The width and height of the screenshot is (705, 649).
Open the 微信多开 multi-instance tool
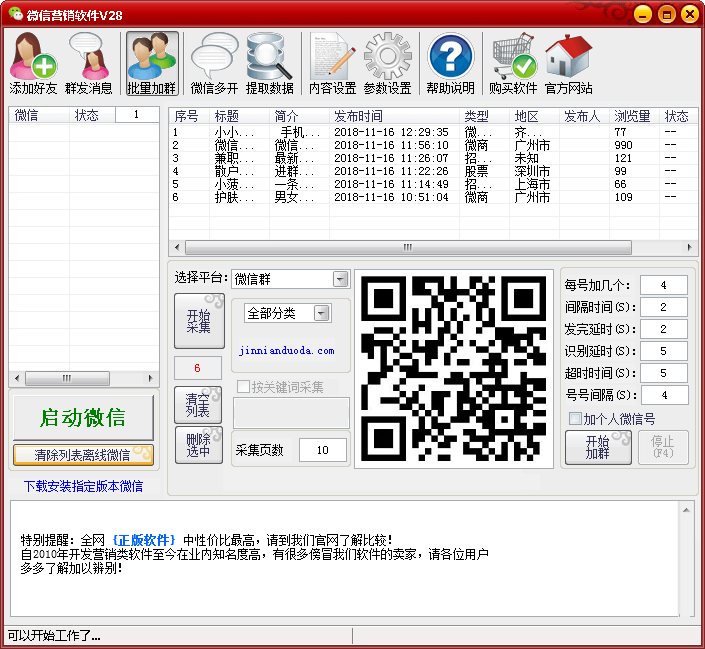(214, 63)
